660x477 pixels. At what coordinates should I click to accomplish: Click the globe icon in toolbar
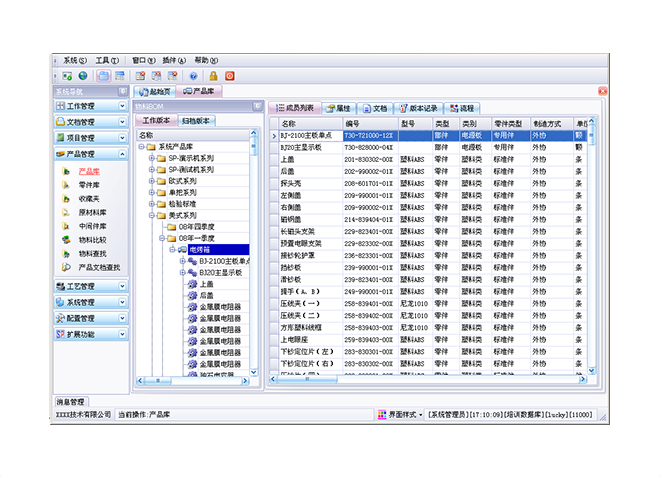click(82, 76)
